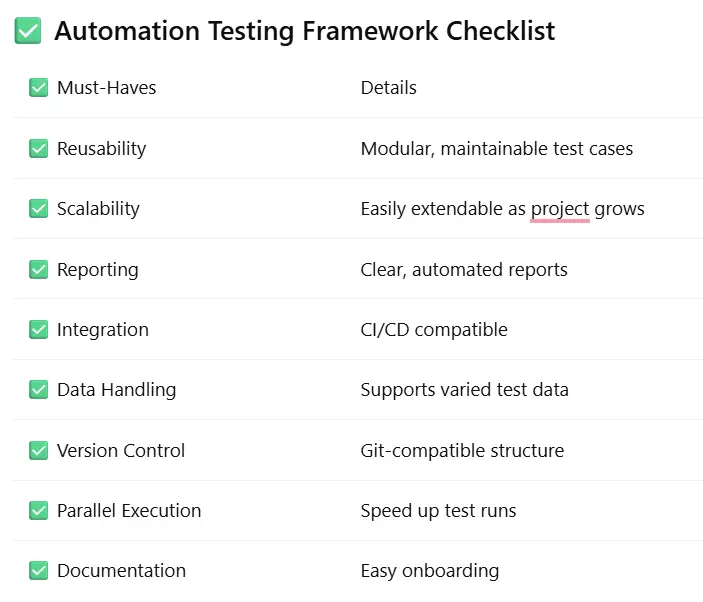Click the Easy onboarding text
The height and width of the screenshot is (602, 703).
(x=430, y=571)
